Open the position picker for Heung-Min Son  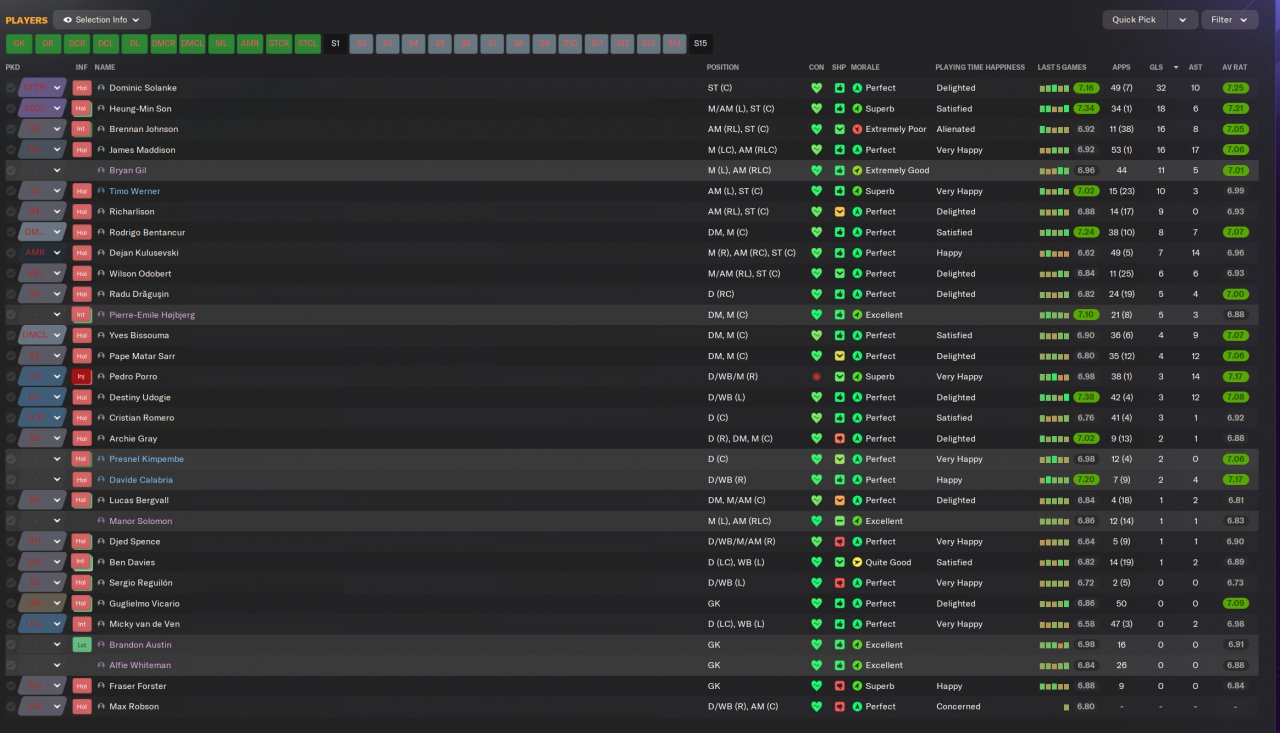(x=43, y=109)
